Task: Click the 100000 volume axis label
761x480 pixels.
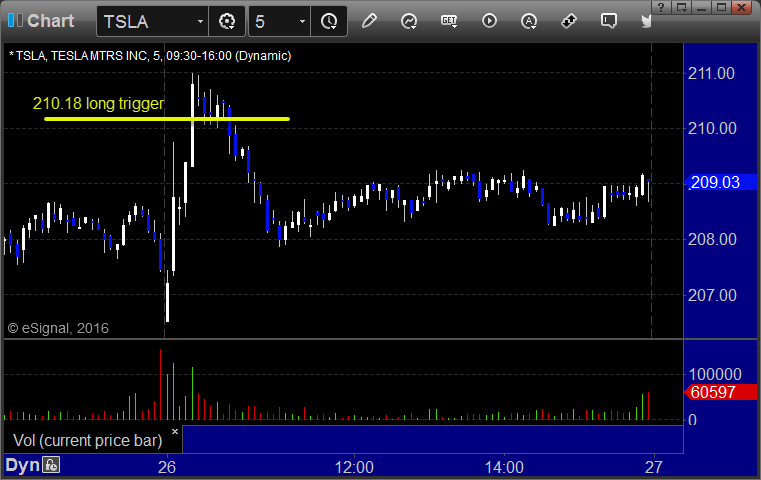Action: tap(715, 374)
